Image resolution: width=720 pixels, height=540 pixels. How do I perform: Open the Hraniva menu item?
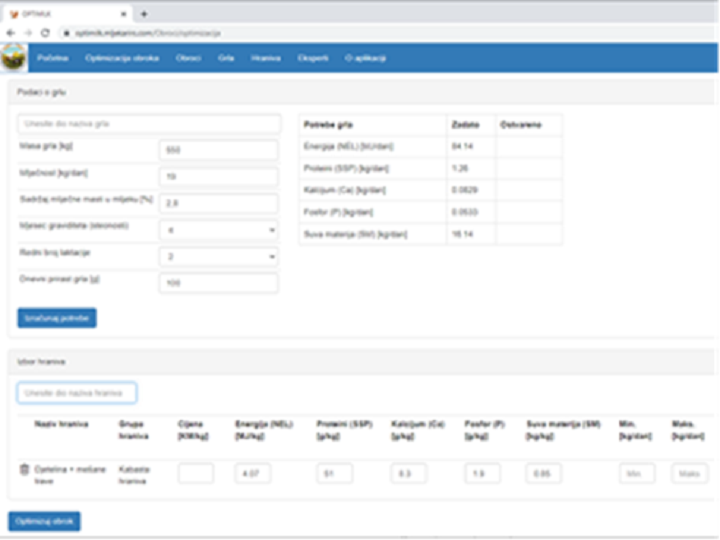(266, 58)
